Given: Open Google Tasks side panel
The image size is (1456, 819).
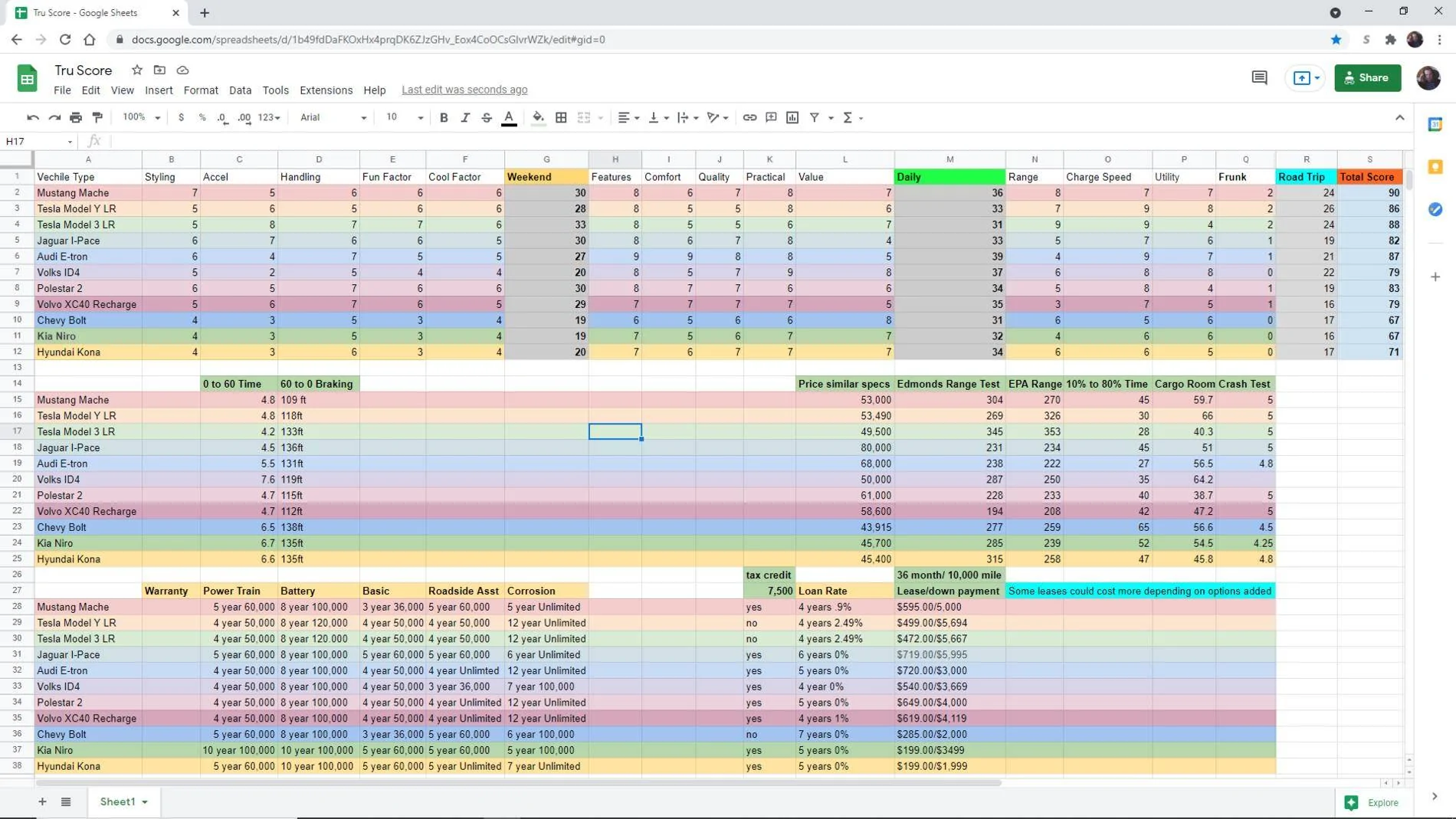Looking at the screenshot, I should [x=1435, y=209].
